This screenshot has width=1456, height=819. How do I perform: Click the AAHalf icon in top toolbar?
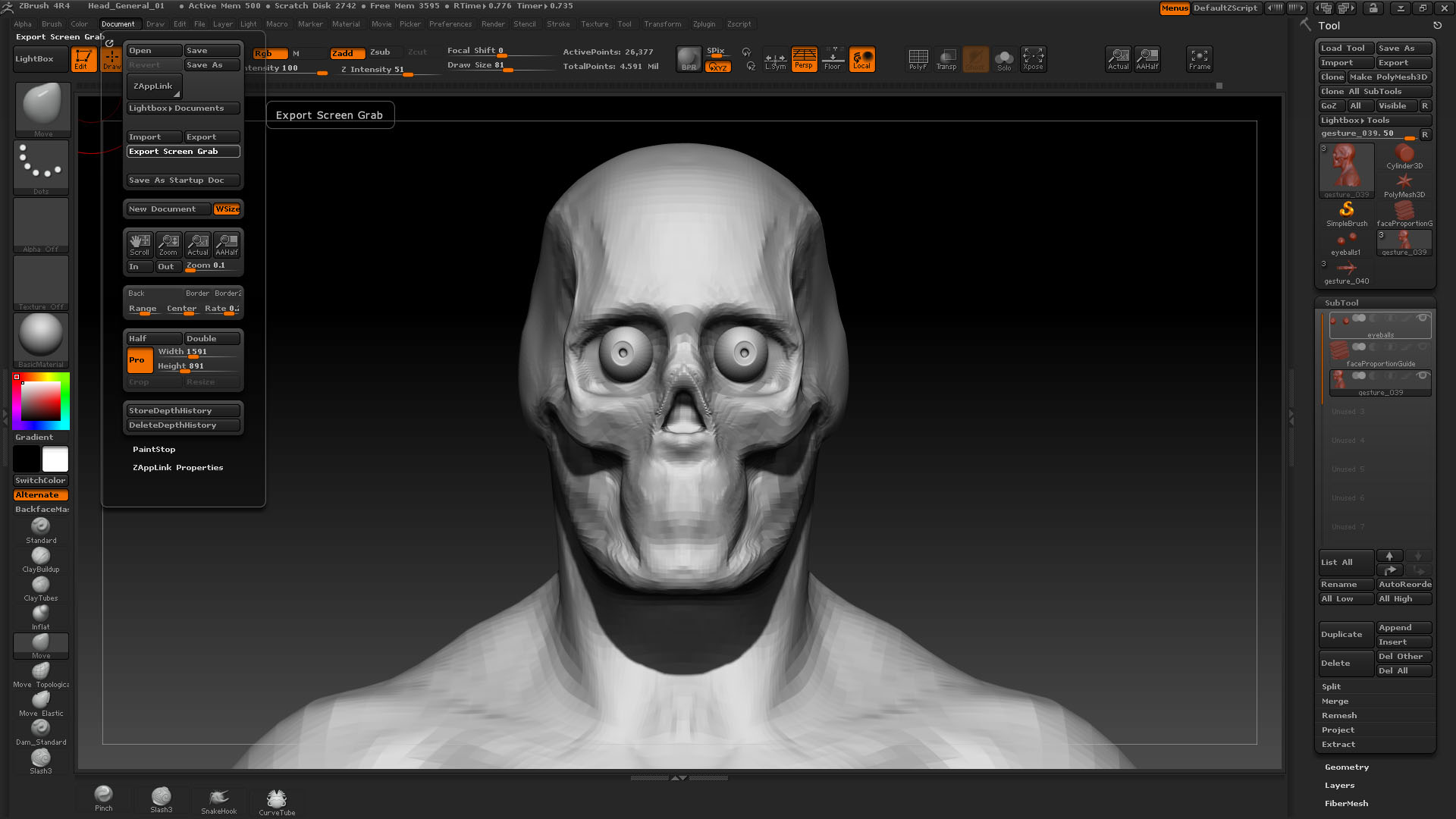tap(1147, 58)
